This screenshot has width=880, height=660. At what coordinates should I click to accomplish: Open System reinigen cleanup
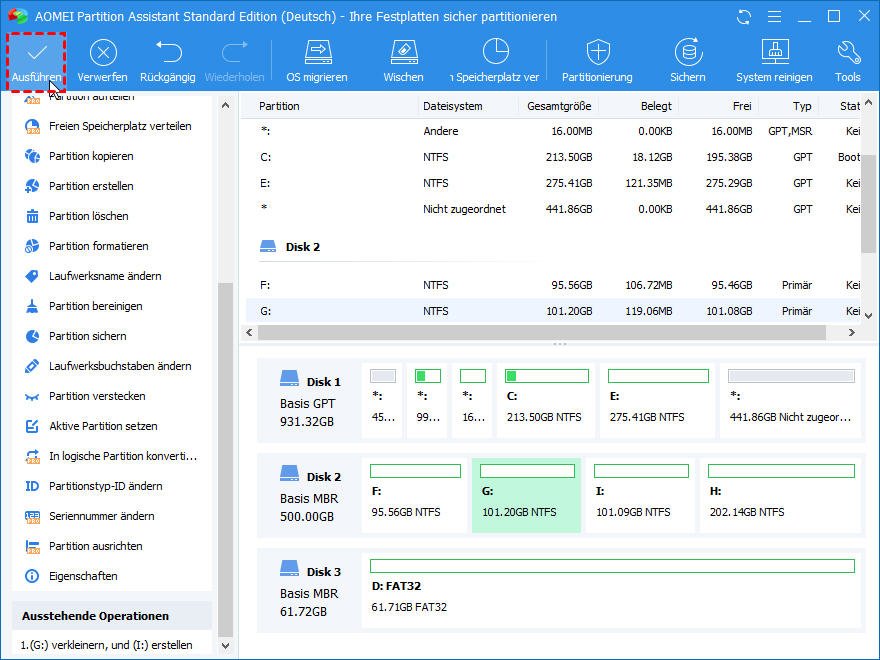click(774, 57)
